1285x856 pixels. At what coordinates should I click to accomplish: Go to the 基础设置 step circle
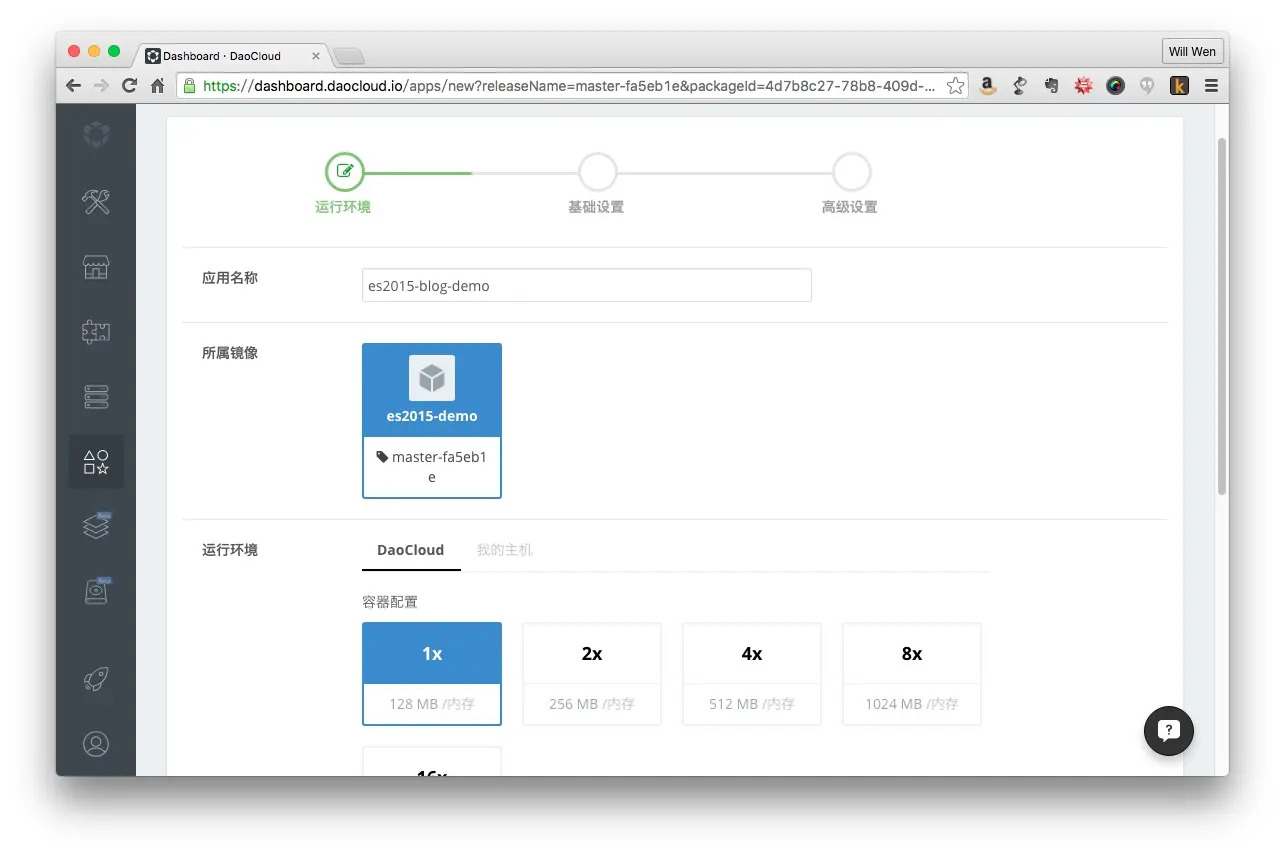point(597,171)
